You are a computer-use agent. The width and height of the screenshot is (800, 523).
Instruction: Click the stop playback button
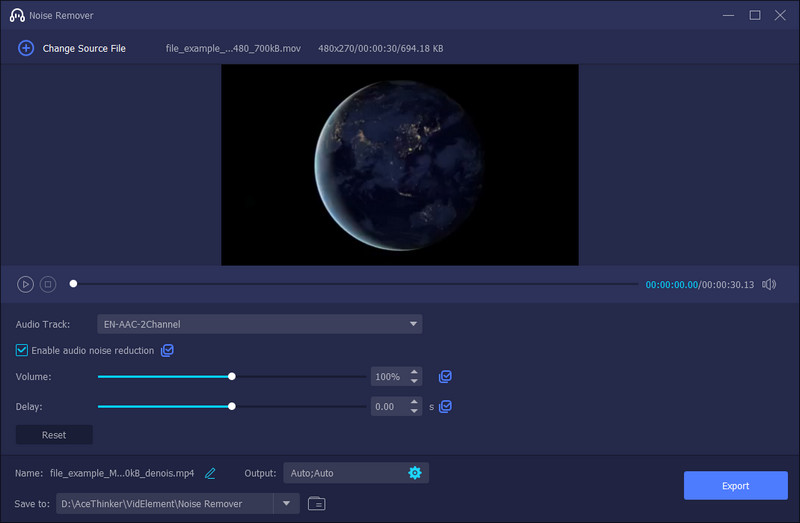point(48,284)
